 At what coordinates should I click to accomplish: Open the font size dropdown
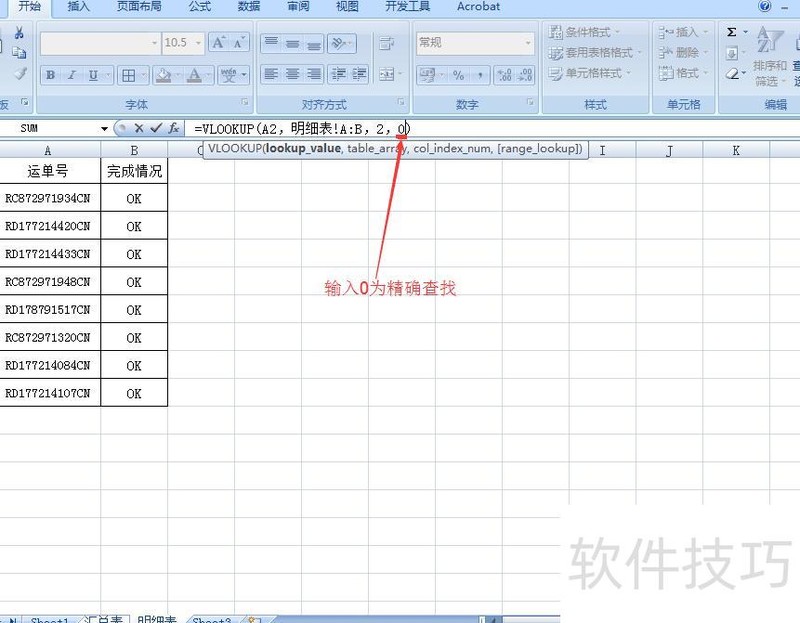(197, 43)
